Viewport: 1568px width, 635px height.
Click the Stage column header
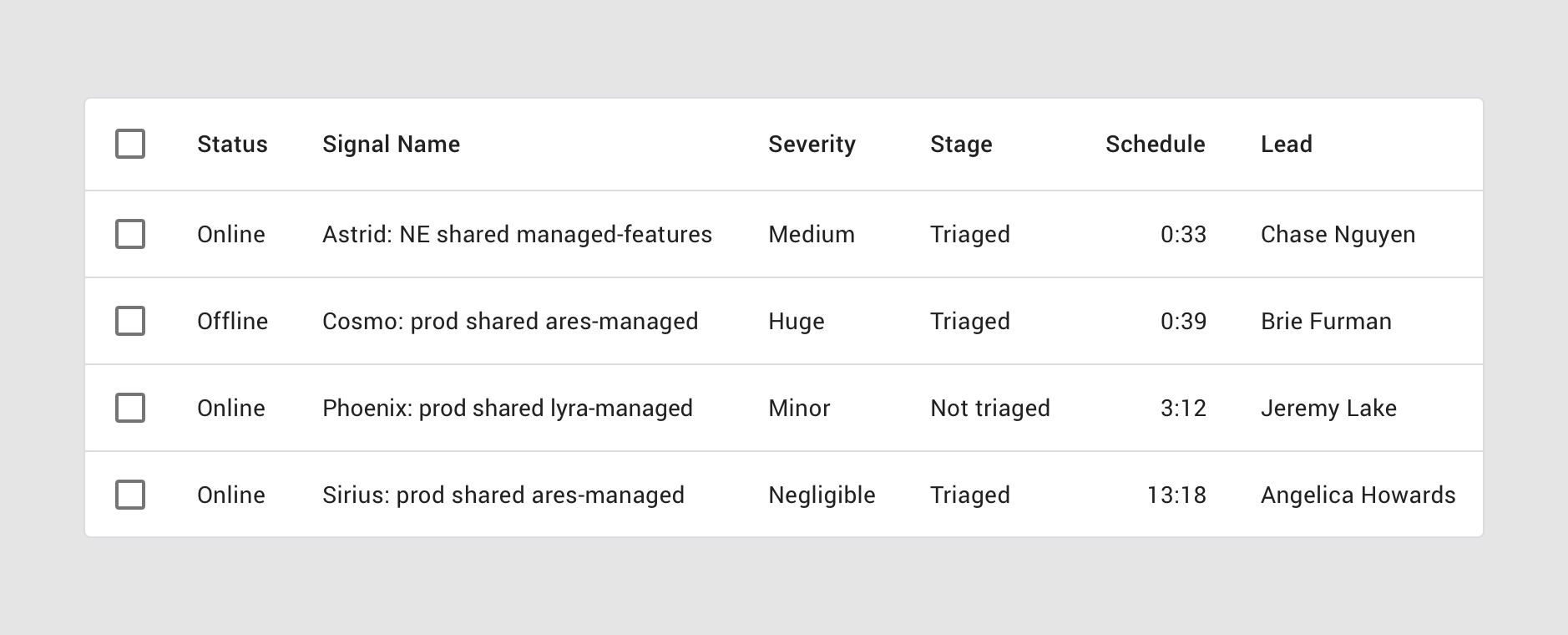tap(961, 144)
